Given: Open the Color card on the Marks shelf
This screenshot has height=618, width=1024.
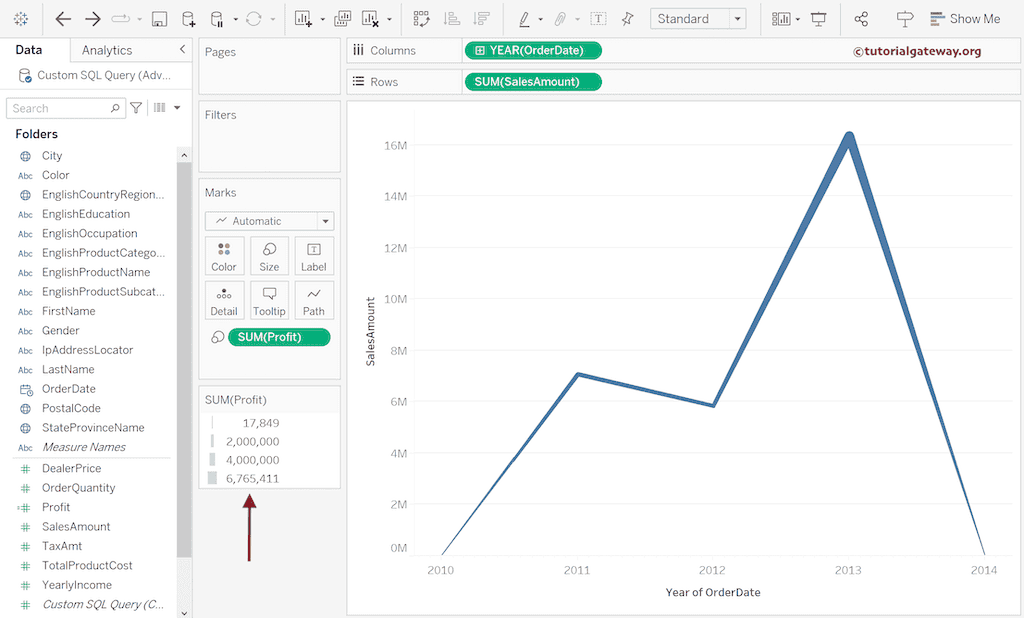Looking at the screenshot, I should pos(224,255).
